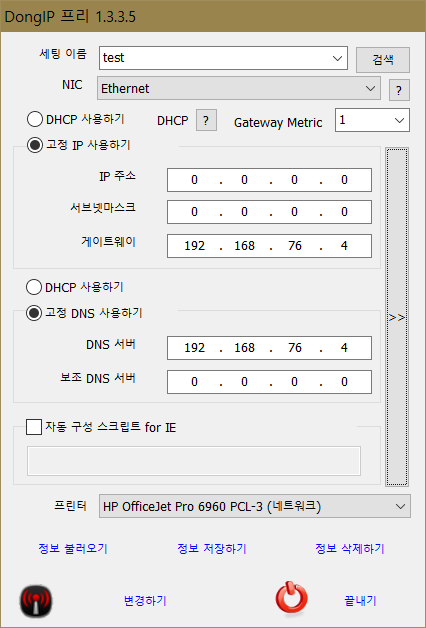This screenshot has width=426, height=628.
Task: Select the top DHCP 사용하기 radio for IP
Action: coord(34,119)
